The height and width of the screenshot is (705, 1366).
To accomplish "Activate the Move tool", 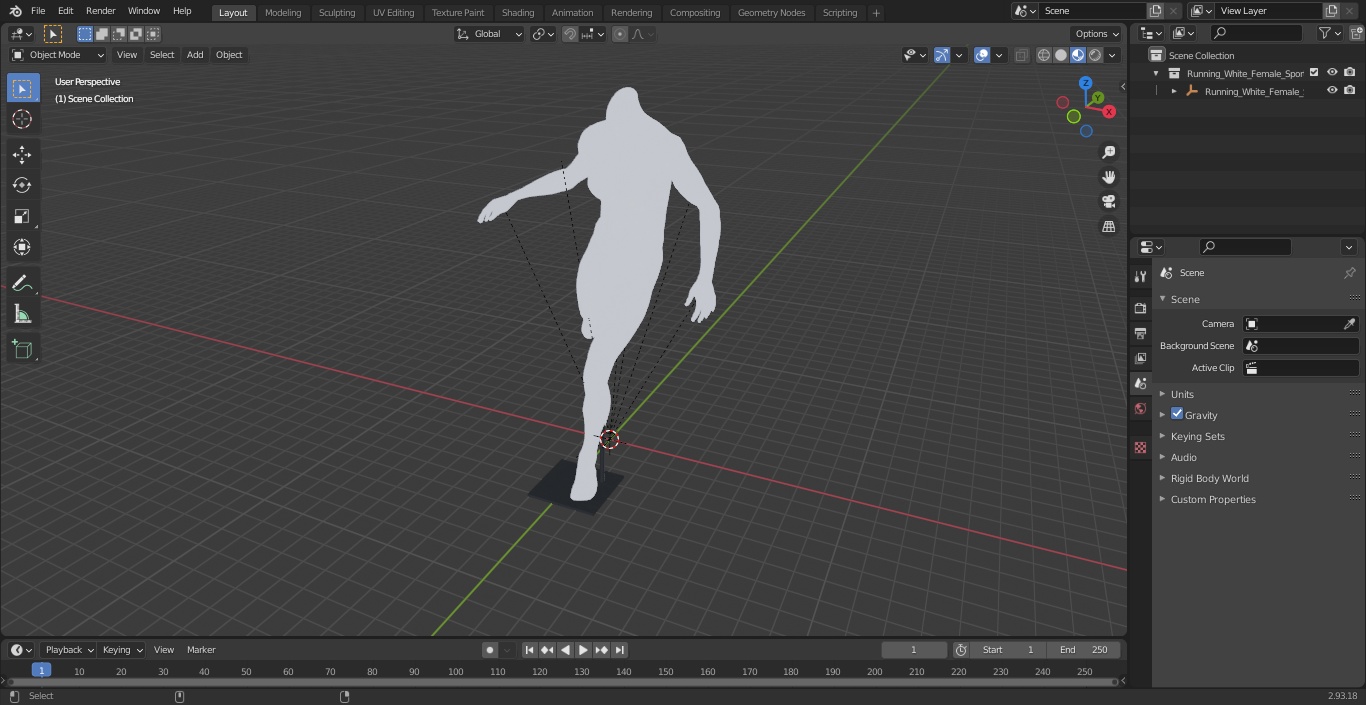I will pyautogui.click(x=22, y=154).
